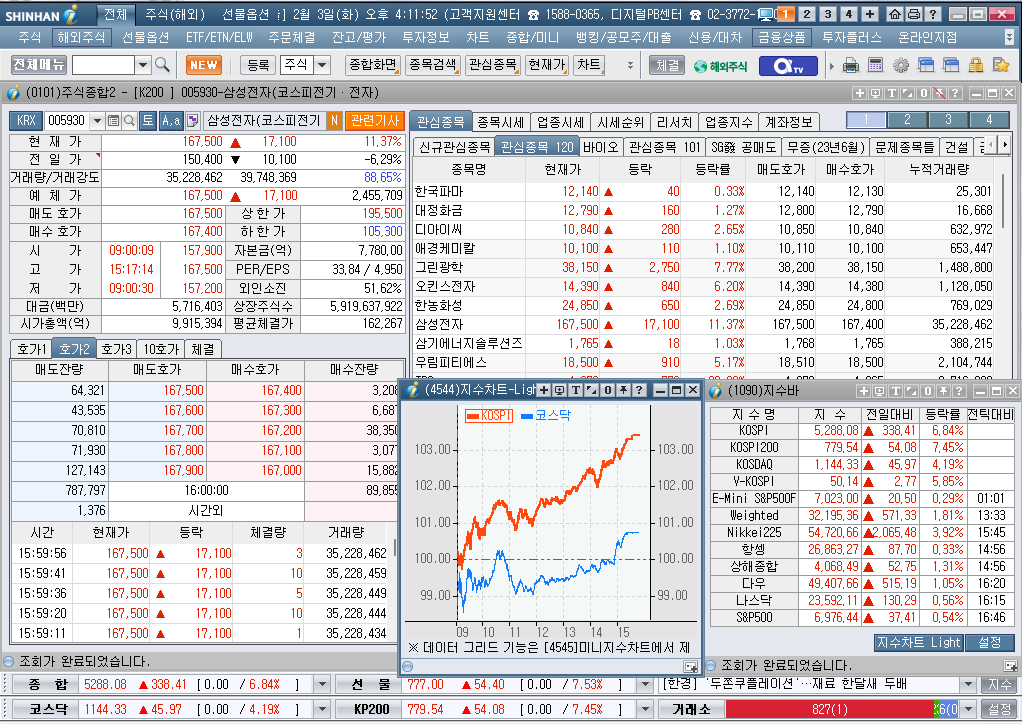Image resolution: width=1022 pixels, height=724 pixels.
Task: Click the red 거래소 progress bar showing 827(1)
Action: [x=830, y=709]
